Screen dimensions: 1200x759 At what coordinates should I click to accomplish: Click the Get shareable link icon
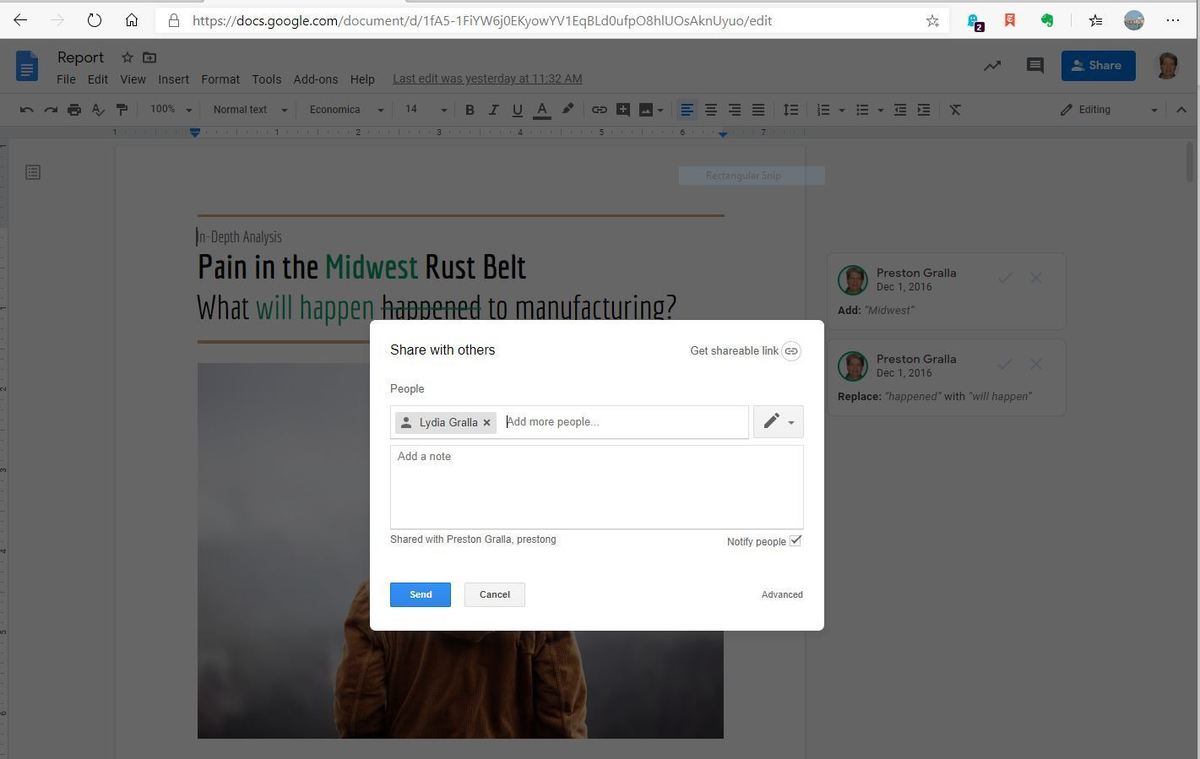(x=791, y=351)
